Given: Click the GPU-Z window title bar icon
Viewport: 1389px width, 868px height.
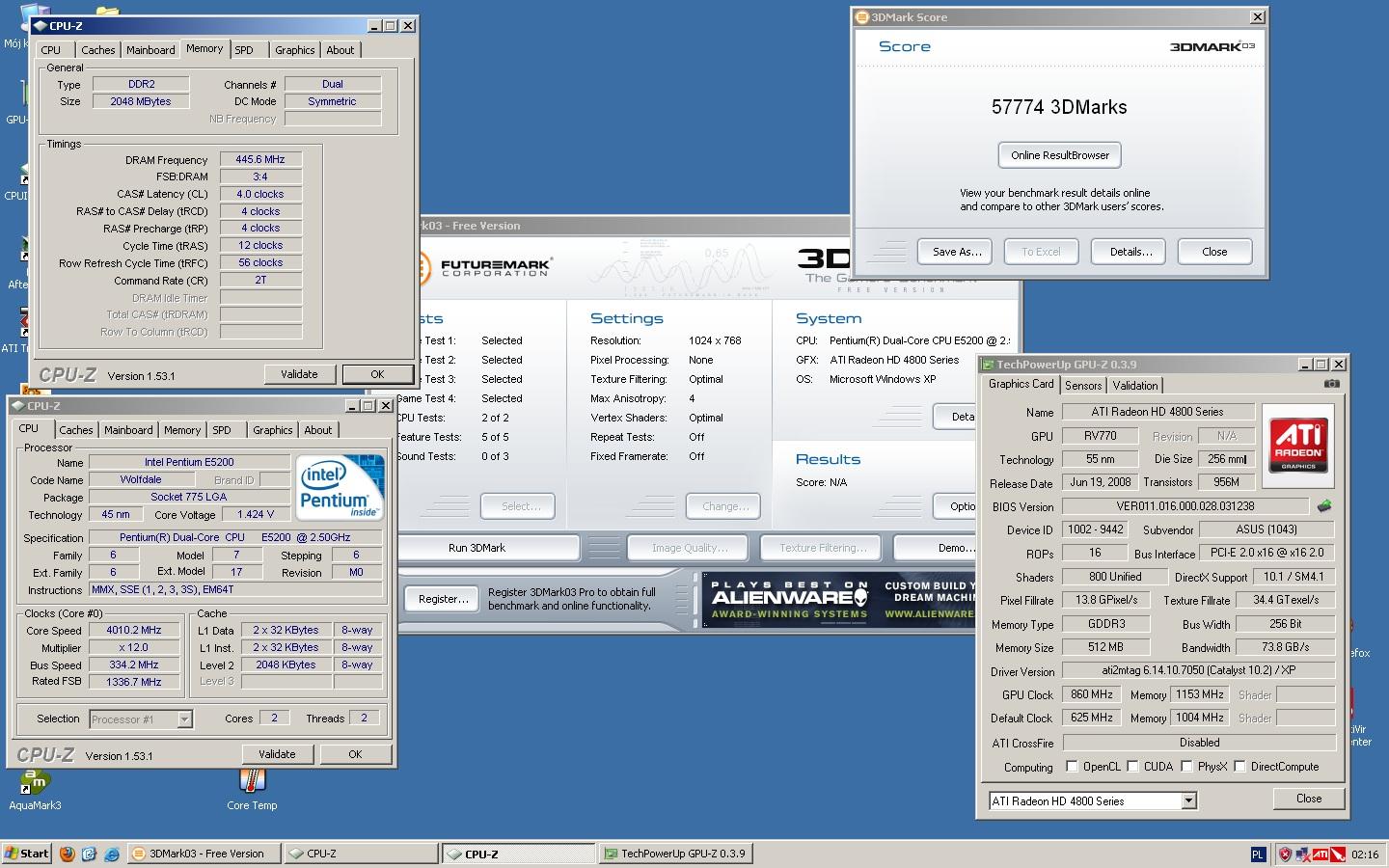Looking at the screenshot, I should pyautogui.click(x=988, y=364).
